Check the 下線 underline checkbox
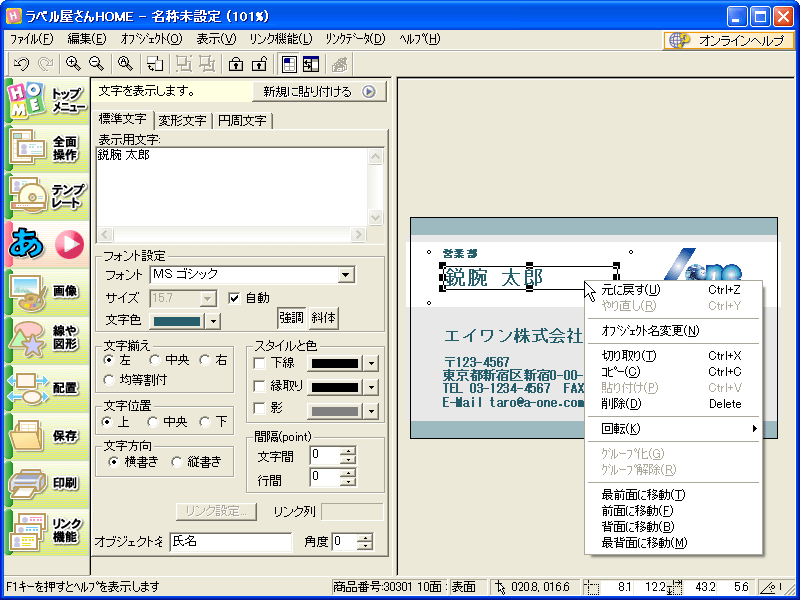 point(260,363)
